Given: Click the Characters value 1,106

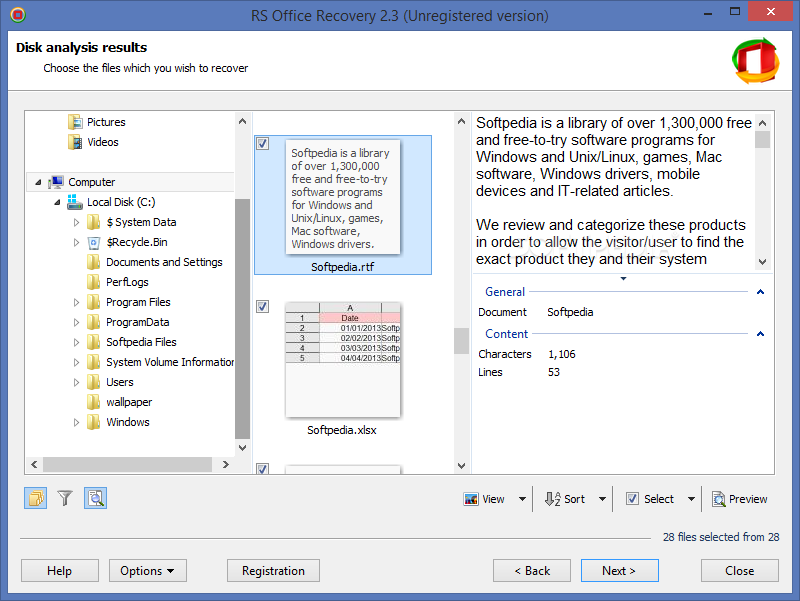Looking at the screenshot, I should 562,354.
